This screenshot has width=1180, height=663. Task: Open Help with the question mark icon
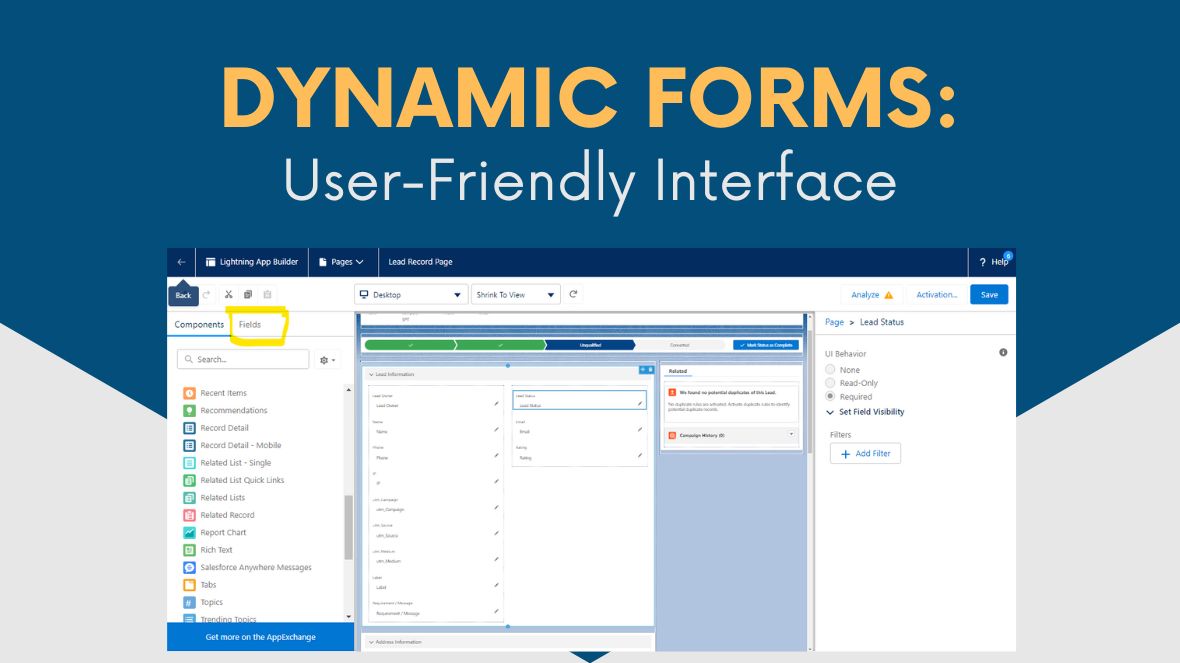(982, 262)
